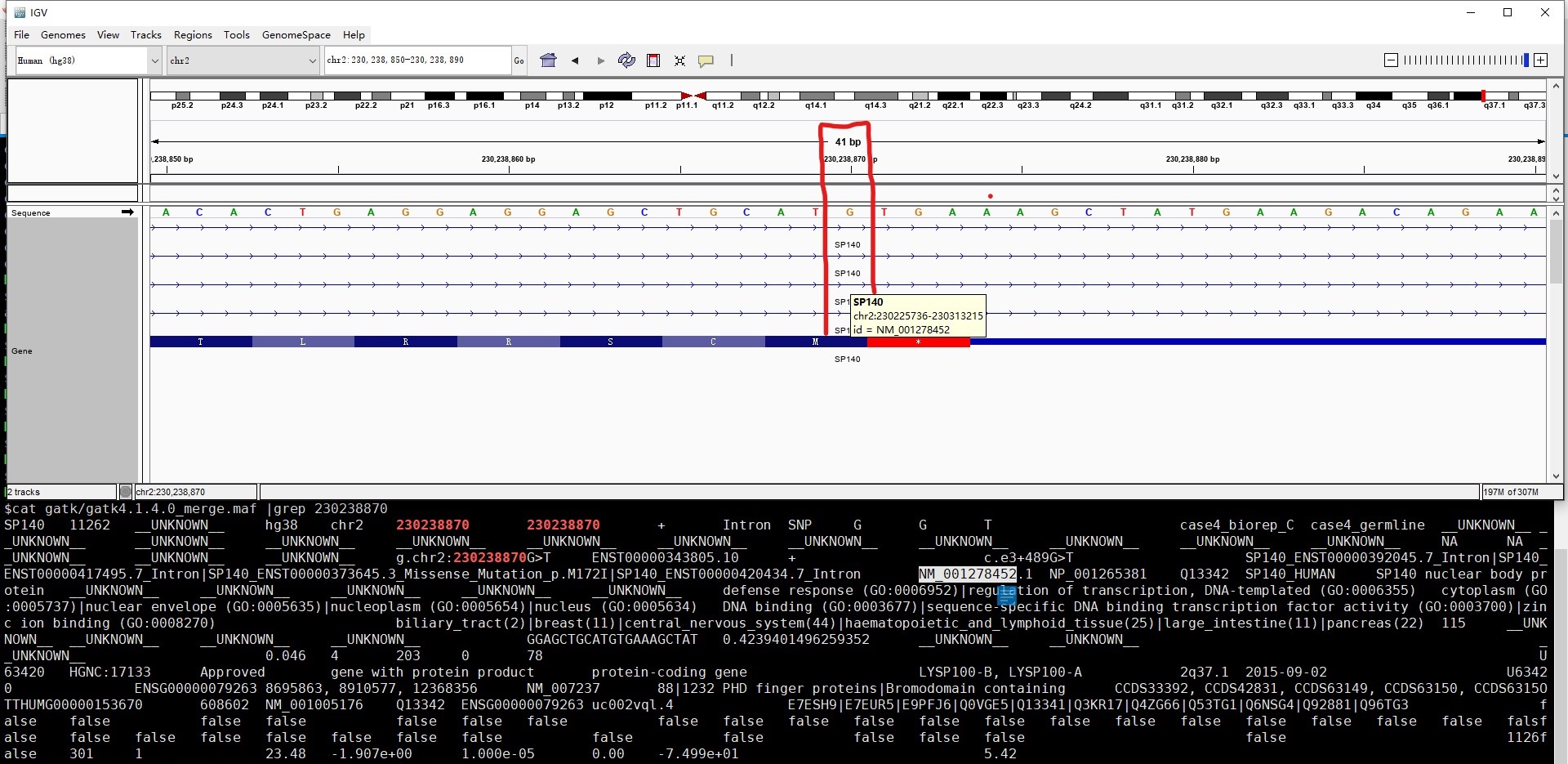Click the locus coordinates input field

click(x=417, y=60)
